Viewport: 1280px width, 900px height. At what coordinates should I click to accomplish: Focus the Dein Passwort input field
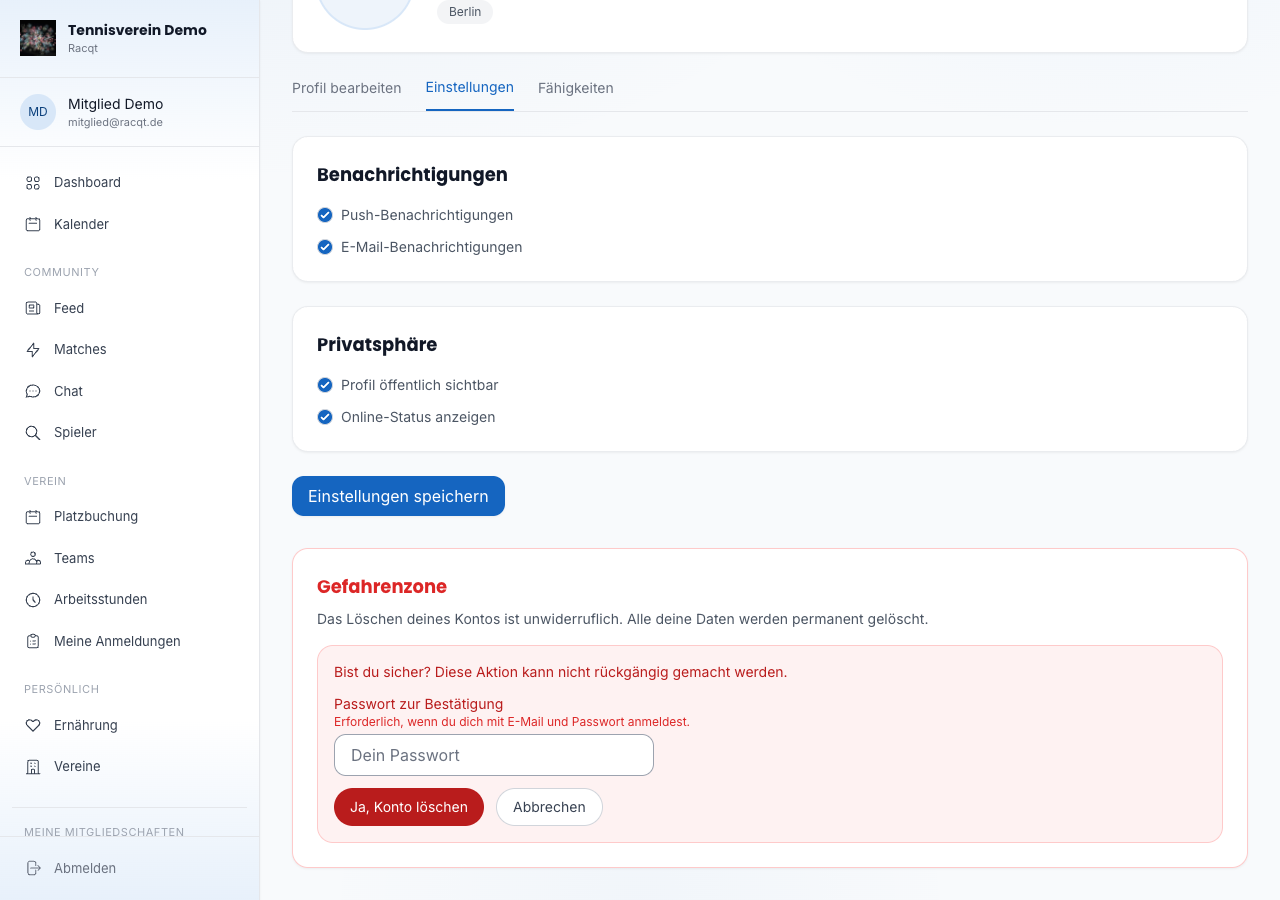[x=494, y=755]
